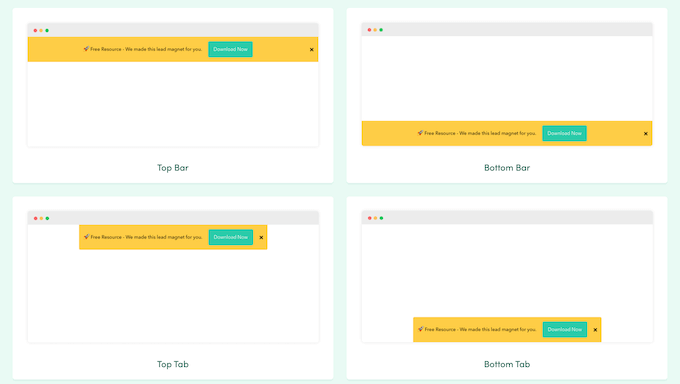Close the yellow bar in Top Bar preview
The height and width of the screenshot is (384, 680).
pos(311,50)
